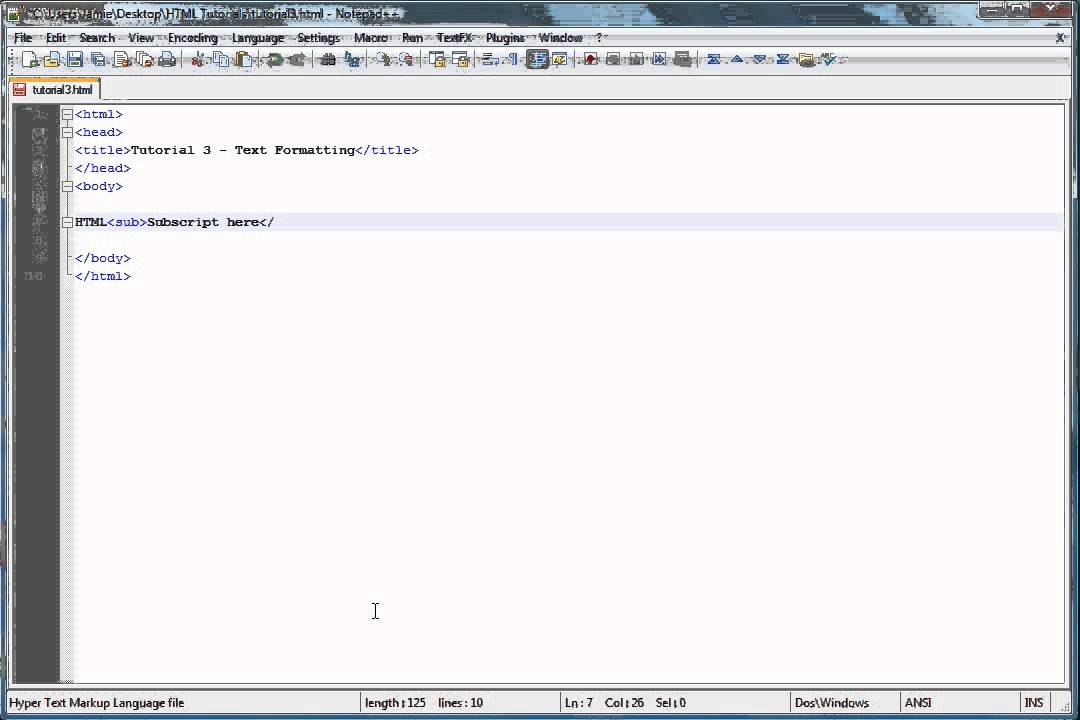Click the 'Ln : 7' status bar entry
Screen dimensions: 1080x720
[579, 703]
